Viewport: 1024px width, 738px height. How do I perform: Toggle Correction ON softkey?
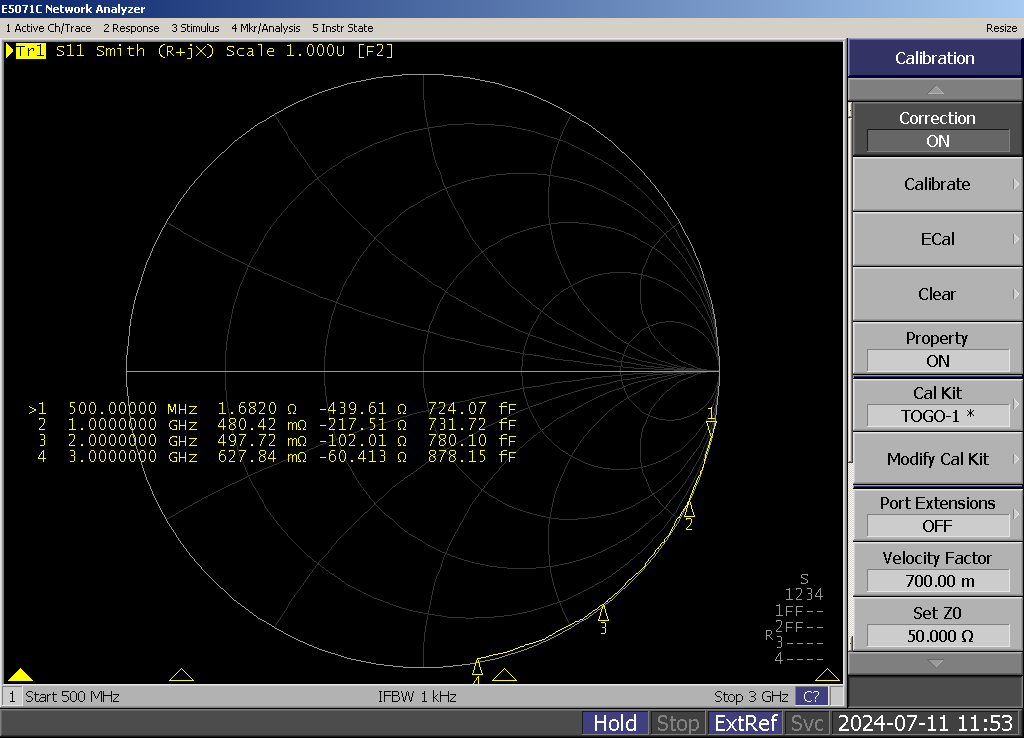937,130
